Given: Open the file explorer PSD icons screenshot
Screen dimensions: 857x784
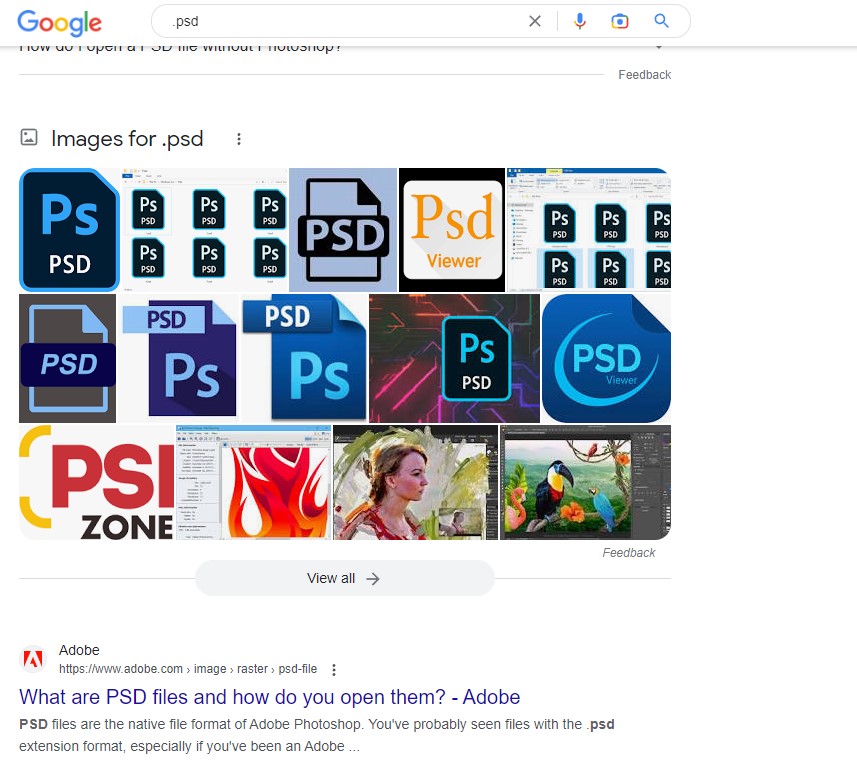Looking at the screenshot, I should 589,230.
